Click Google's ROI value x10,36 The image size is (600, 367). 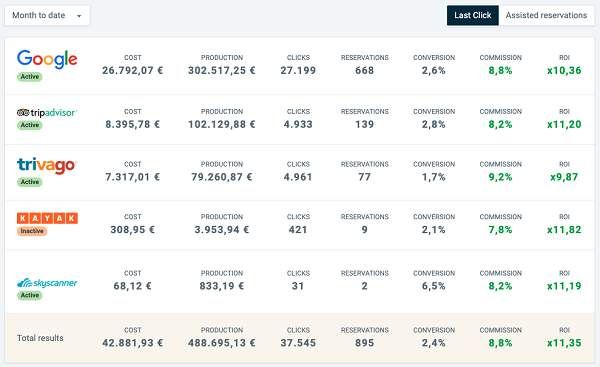(x=564, y=70)
